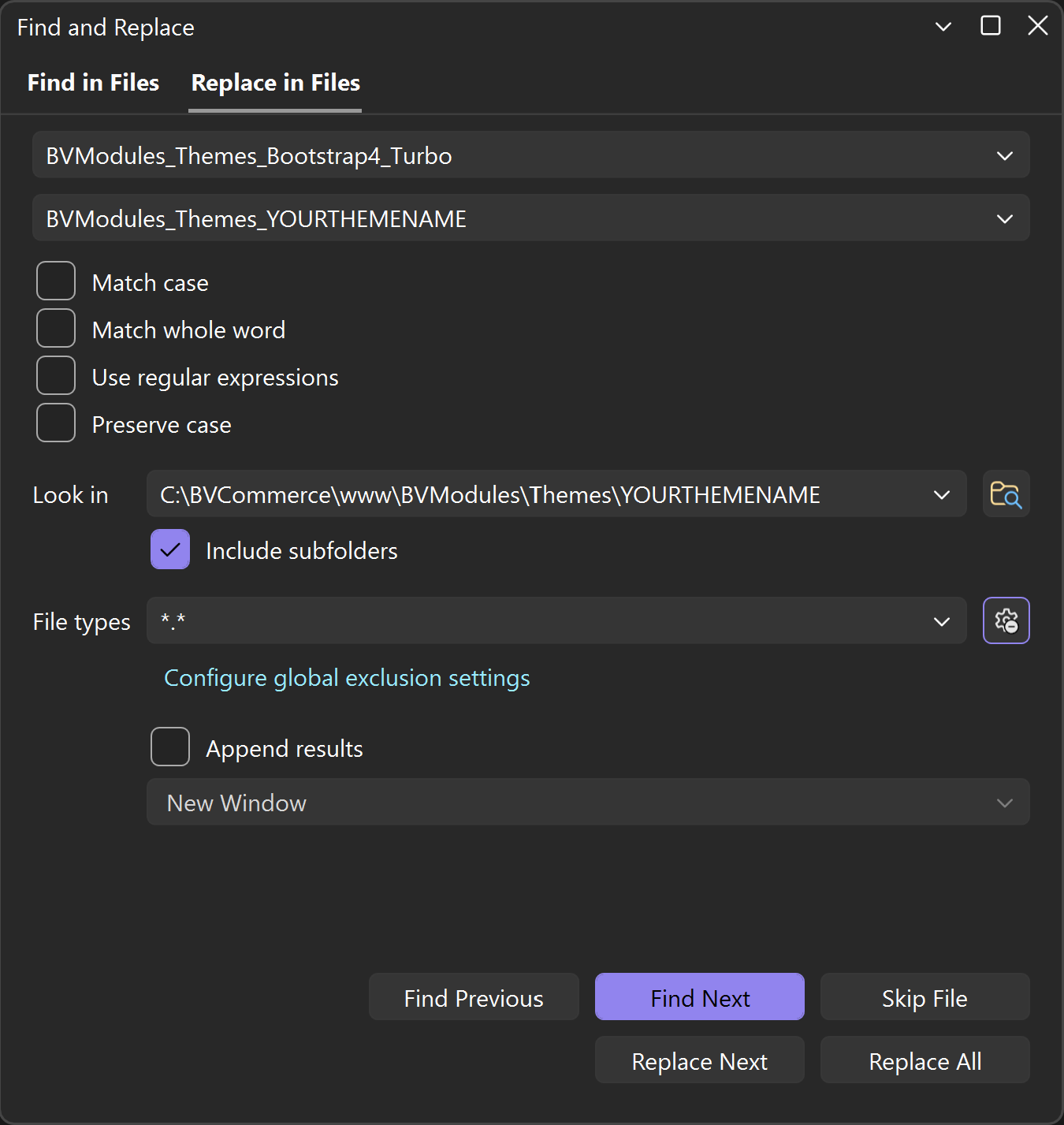Click the Match whole word label
The height and width of the screenshot is (1125, 1064).
[x=188, y=330]
